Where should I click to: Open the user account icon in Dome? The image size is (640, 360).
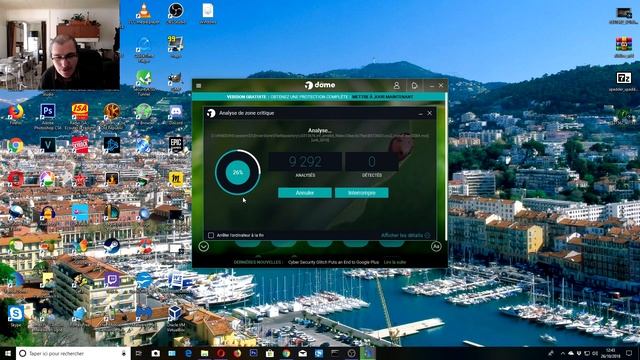[x=396, y=86]
